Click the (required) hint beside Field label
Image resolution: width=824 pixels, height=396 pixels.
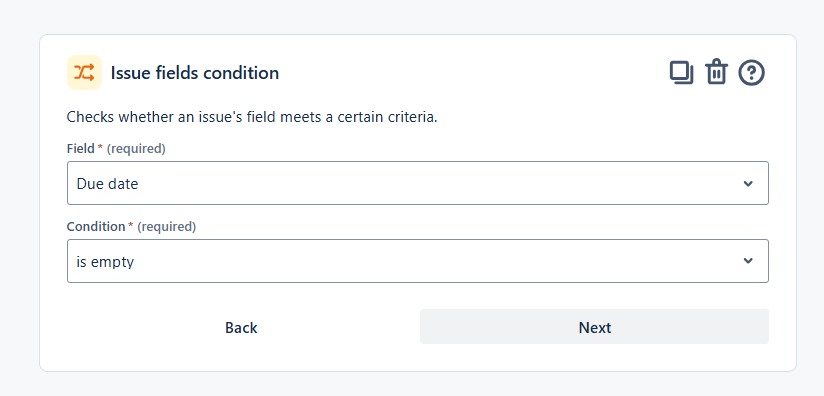[136, 149]
